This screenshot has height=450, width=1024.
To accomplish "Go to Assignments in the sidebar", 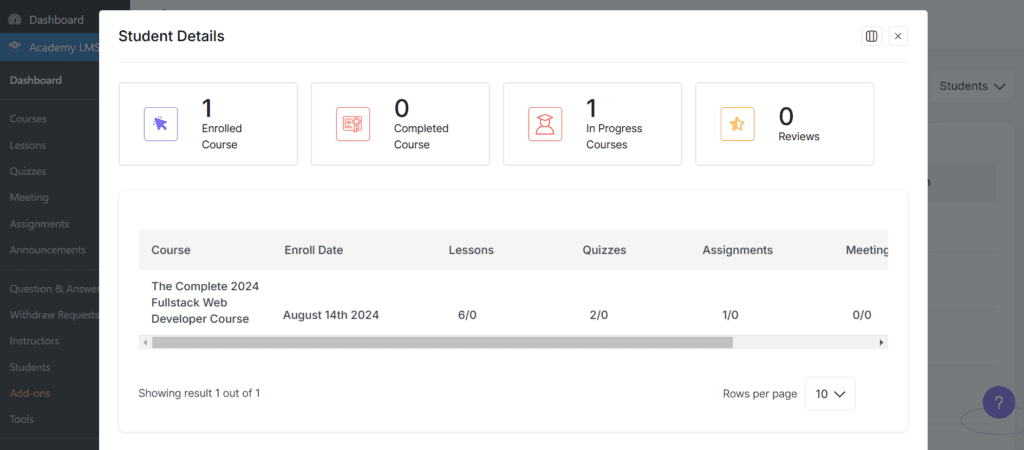I will point(39,223).
